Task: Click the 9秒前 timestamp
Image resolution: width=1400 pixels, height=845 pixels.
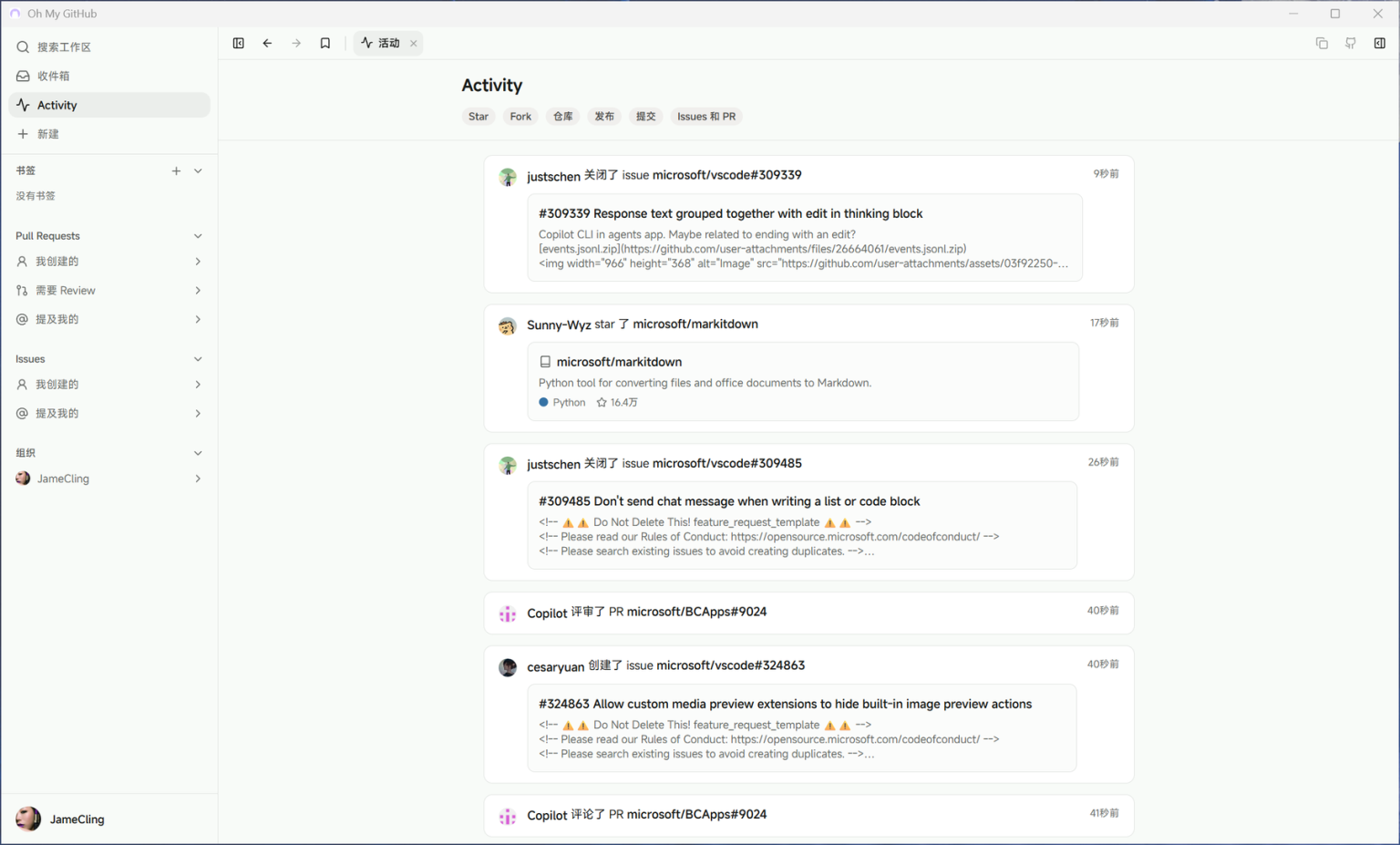Action: tap(1106, 174)
